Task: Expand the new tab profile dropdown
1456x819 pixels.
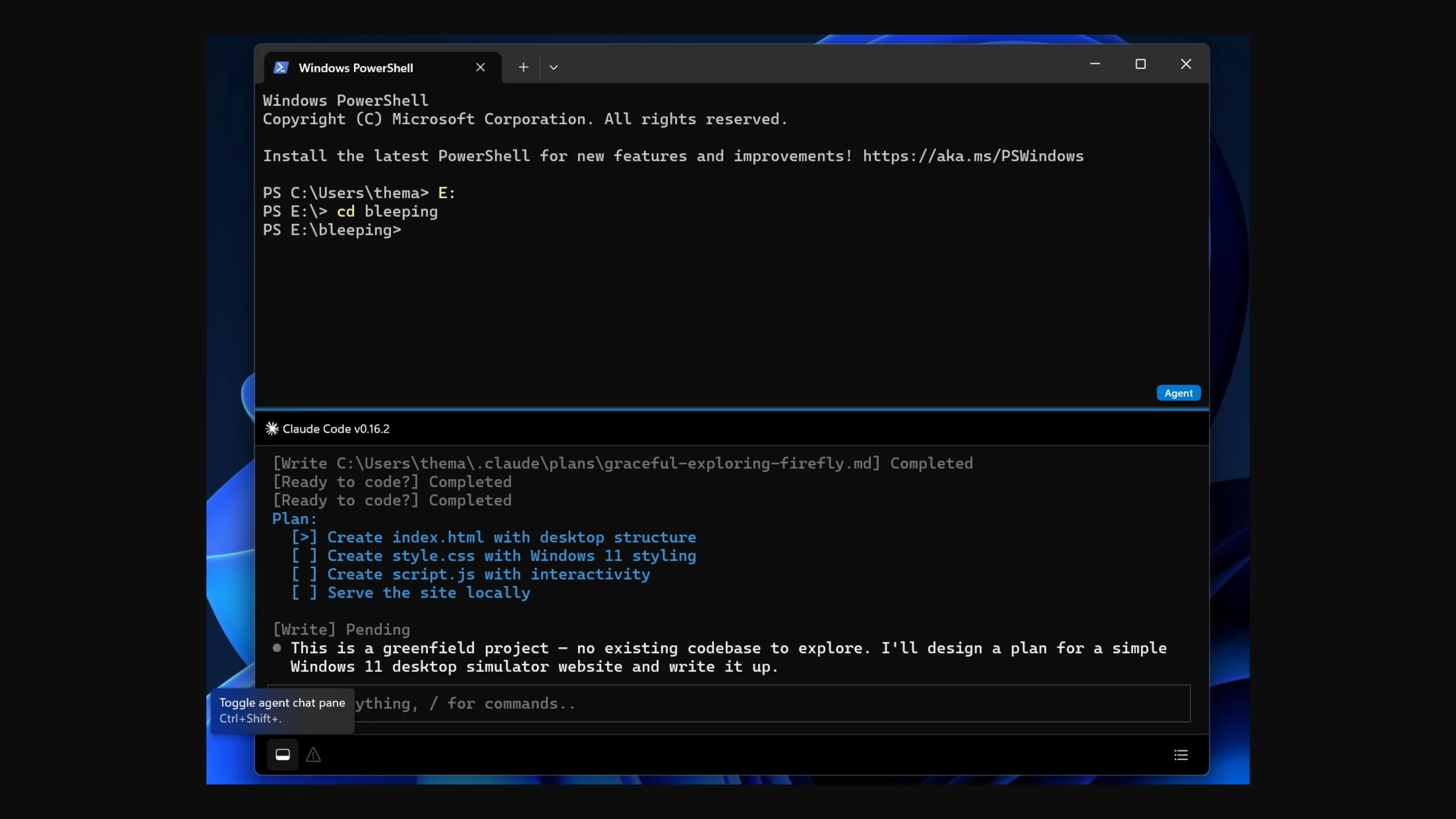Action: 554,67
